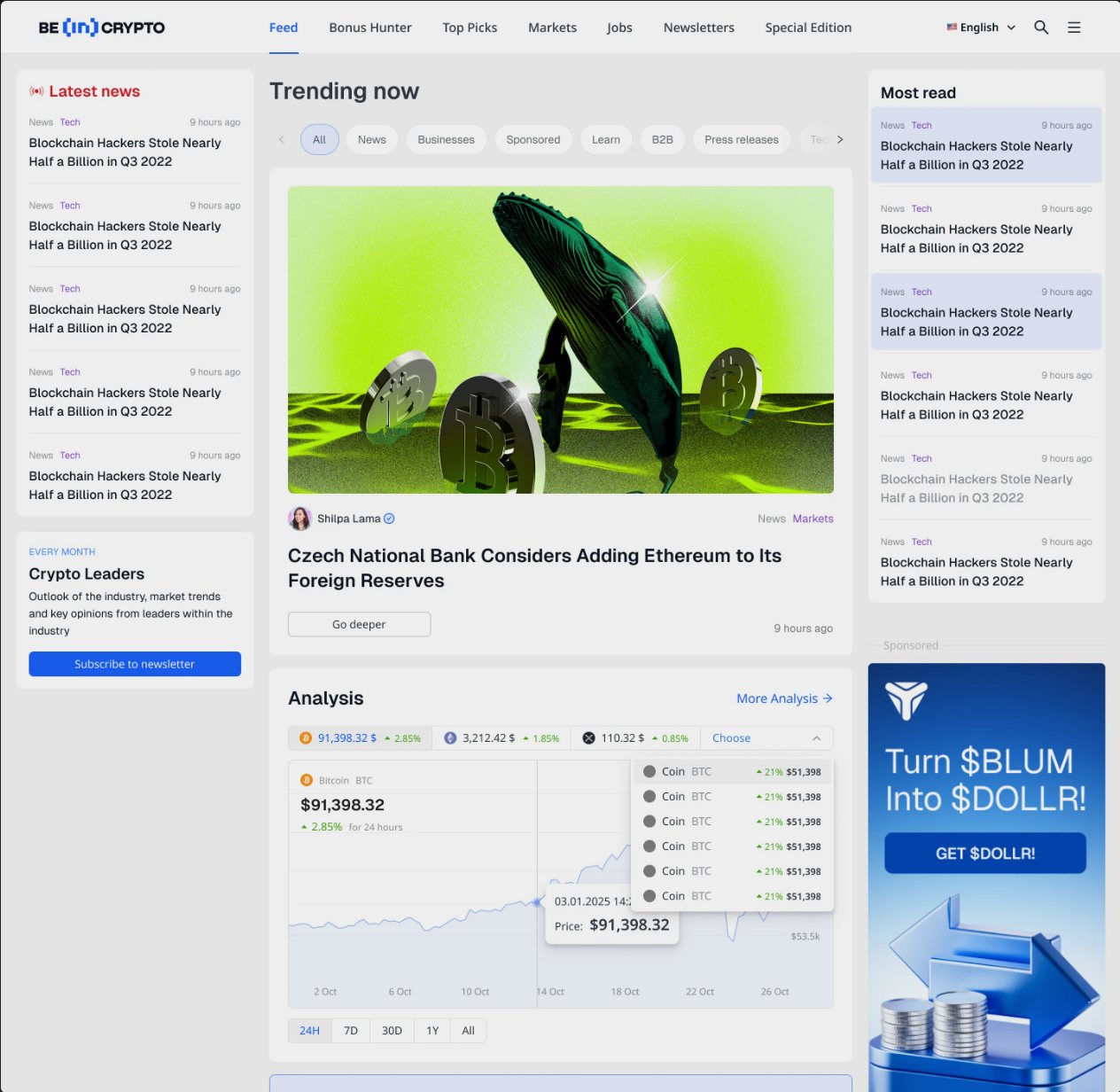Open the search magnifier icon
This screenshot has width=1120, height=1092.
pos(1041,27)
